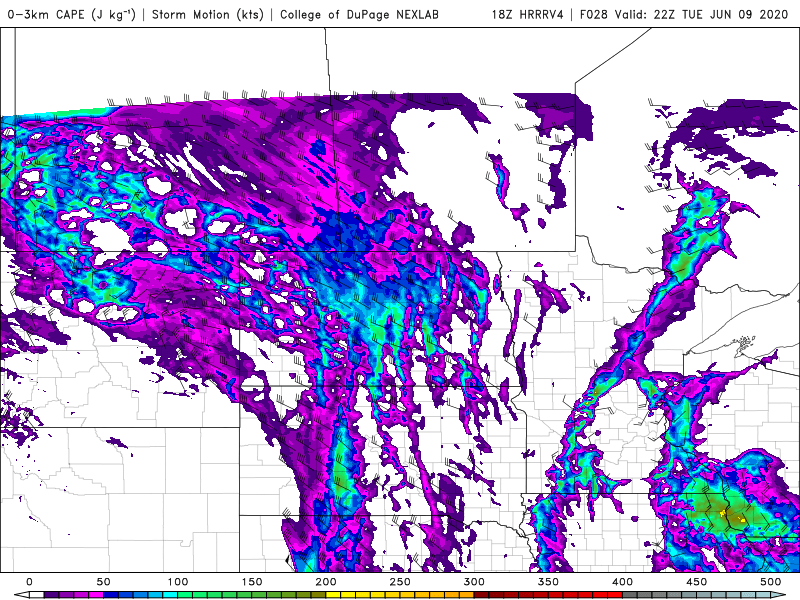The width and height of the screenshot is (800, 600).
Task: Click the colorbar label '0'
Action: coord(29,582)
